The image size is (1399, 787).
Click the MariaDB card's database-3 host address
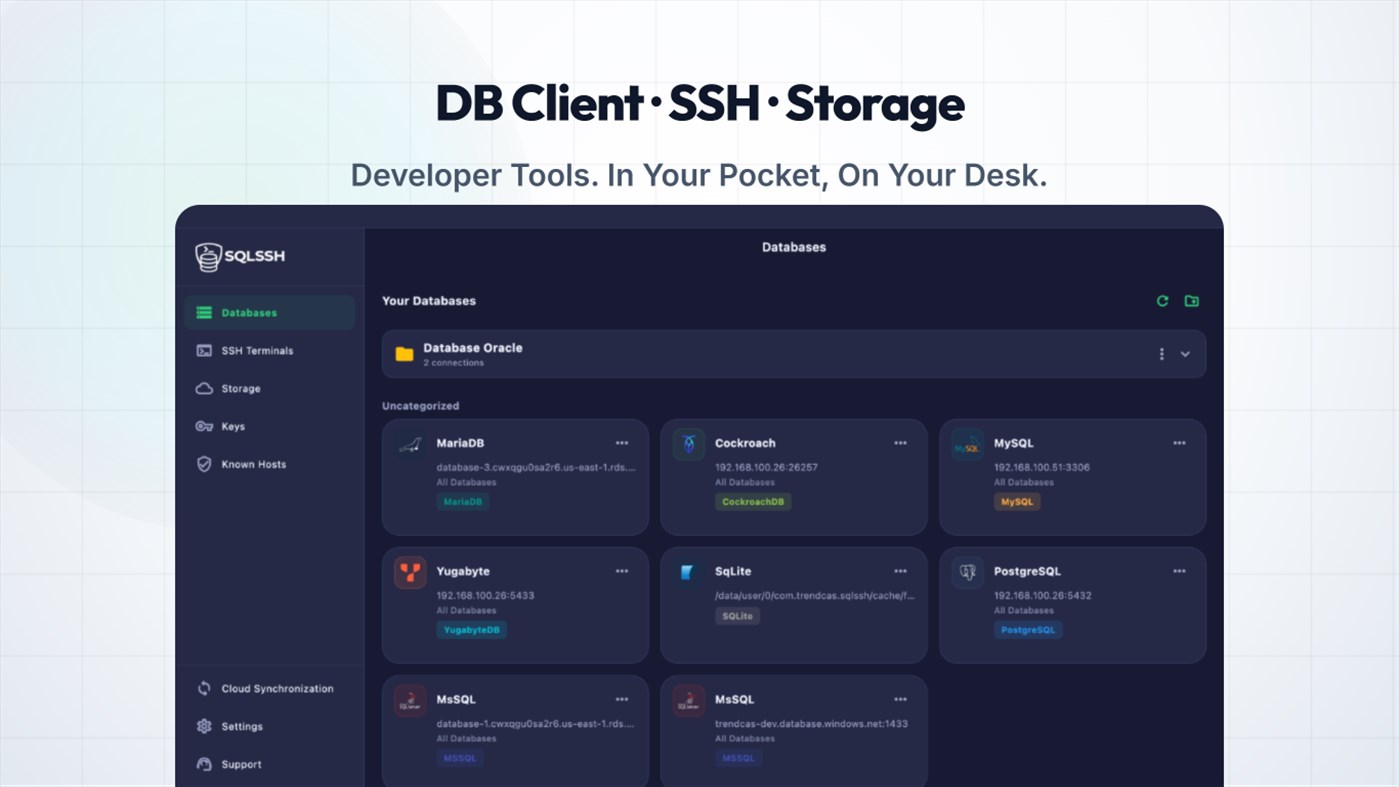coord(536,467)
